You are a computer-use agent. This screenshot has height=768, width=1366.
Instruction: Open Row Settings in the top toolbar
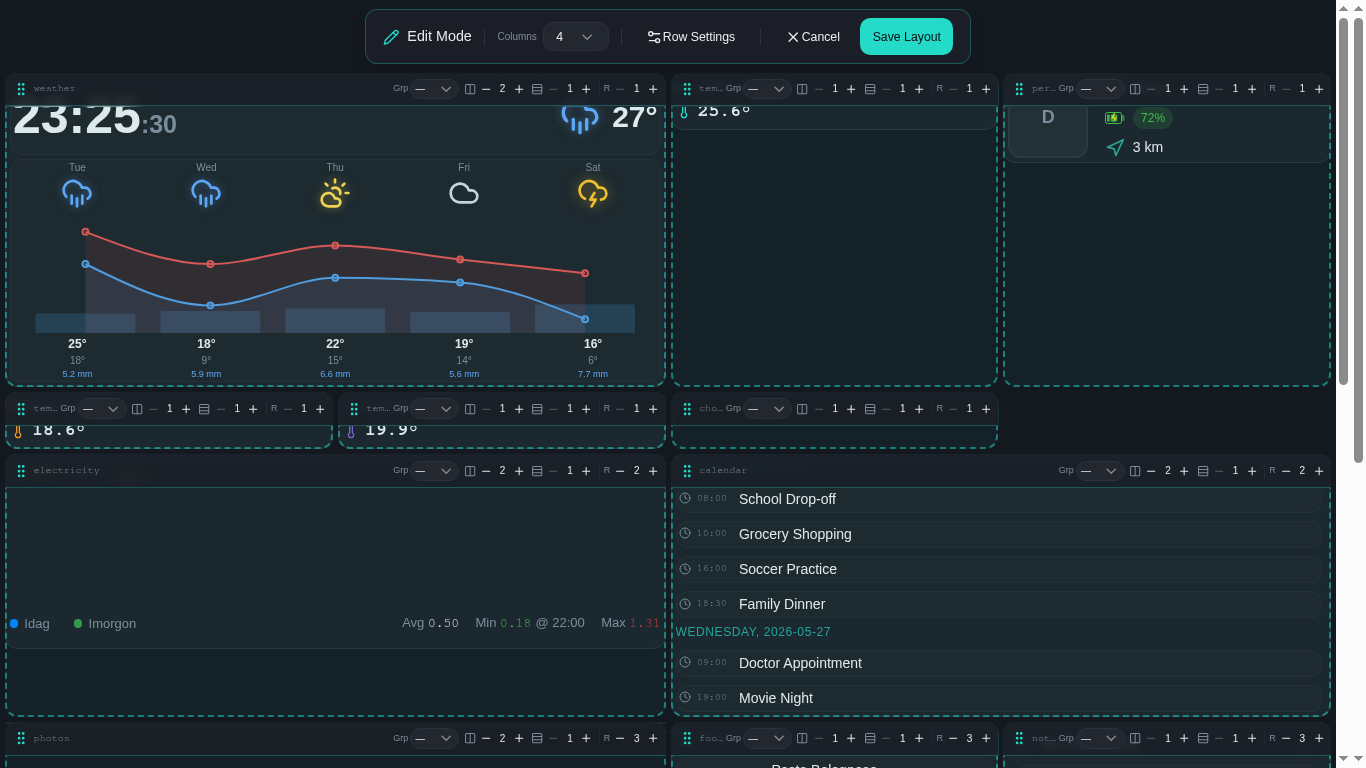click(x=691, y=37)
